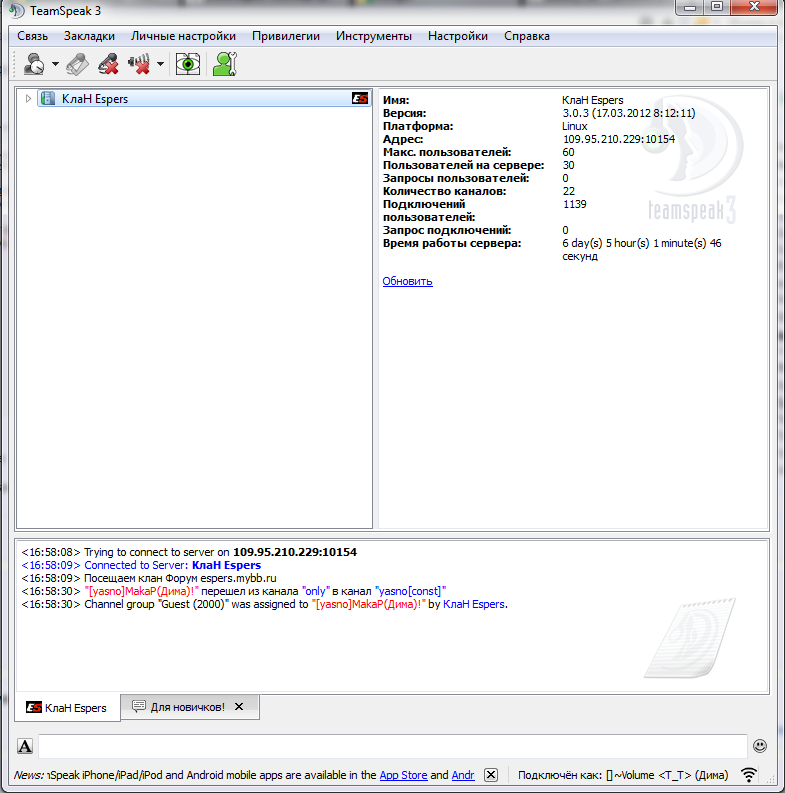The width and height of the screenshot is (785, 793).
Task: Open the away status dropdown arrow
Action: pyautogui.click(x=55, y=64)
